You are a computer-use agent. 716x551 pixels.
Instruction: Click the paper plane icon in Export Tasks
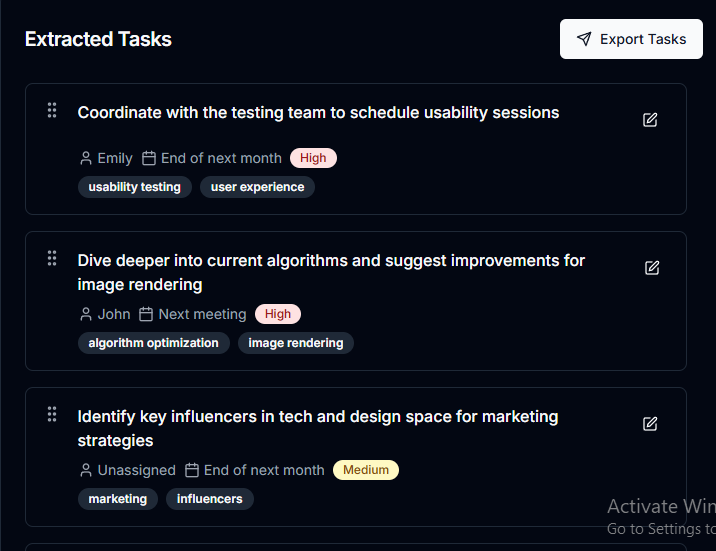584,39
